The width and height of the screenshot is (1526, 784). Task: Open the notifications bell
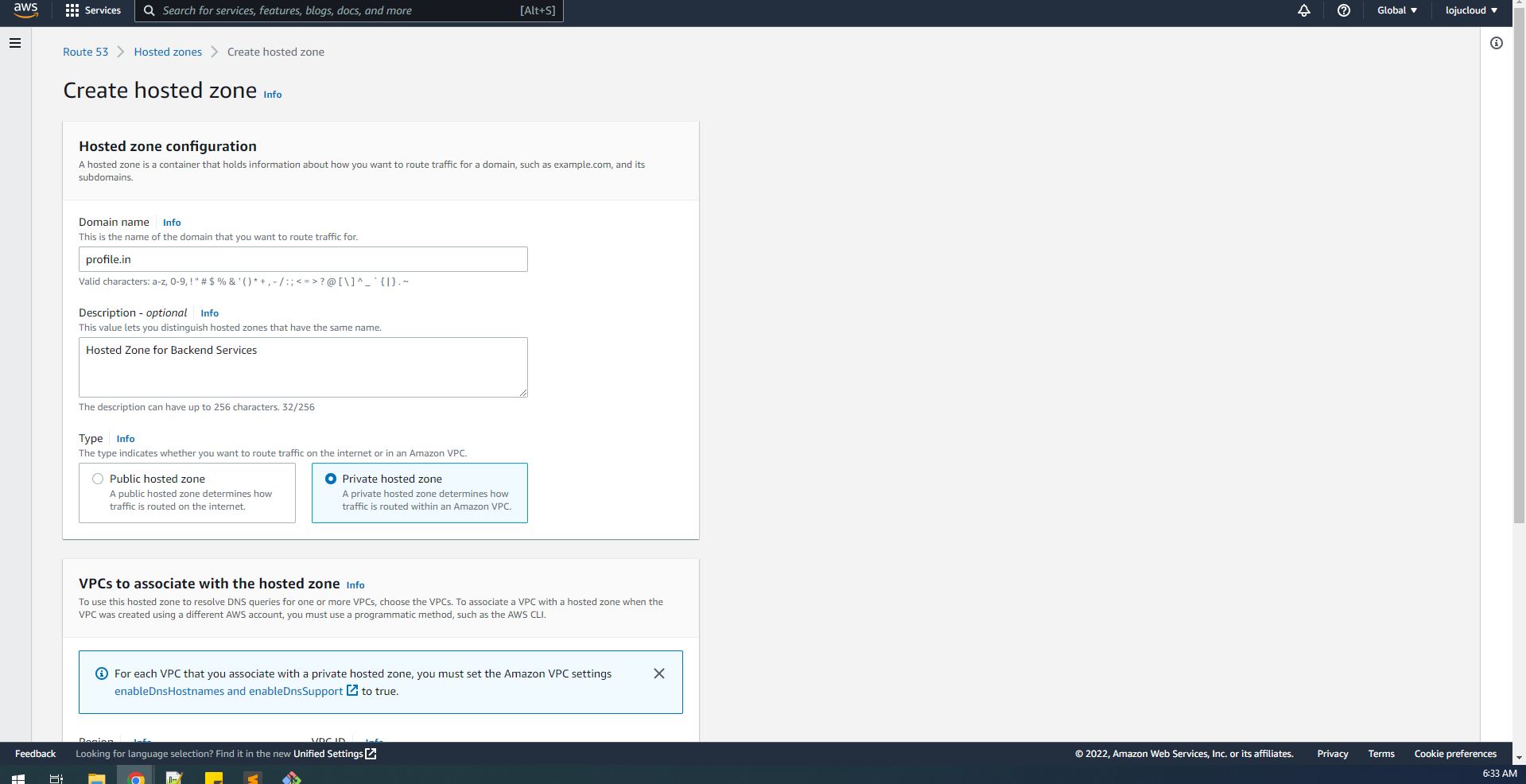tap(1304, 10)
